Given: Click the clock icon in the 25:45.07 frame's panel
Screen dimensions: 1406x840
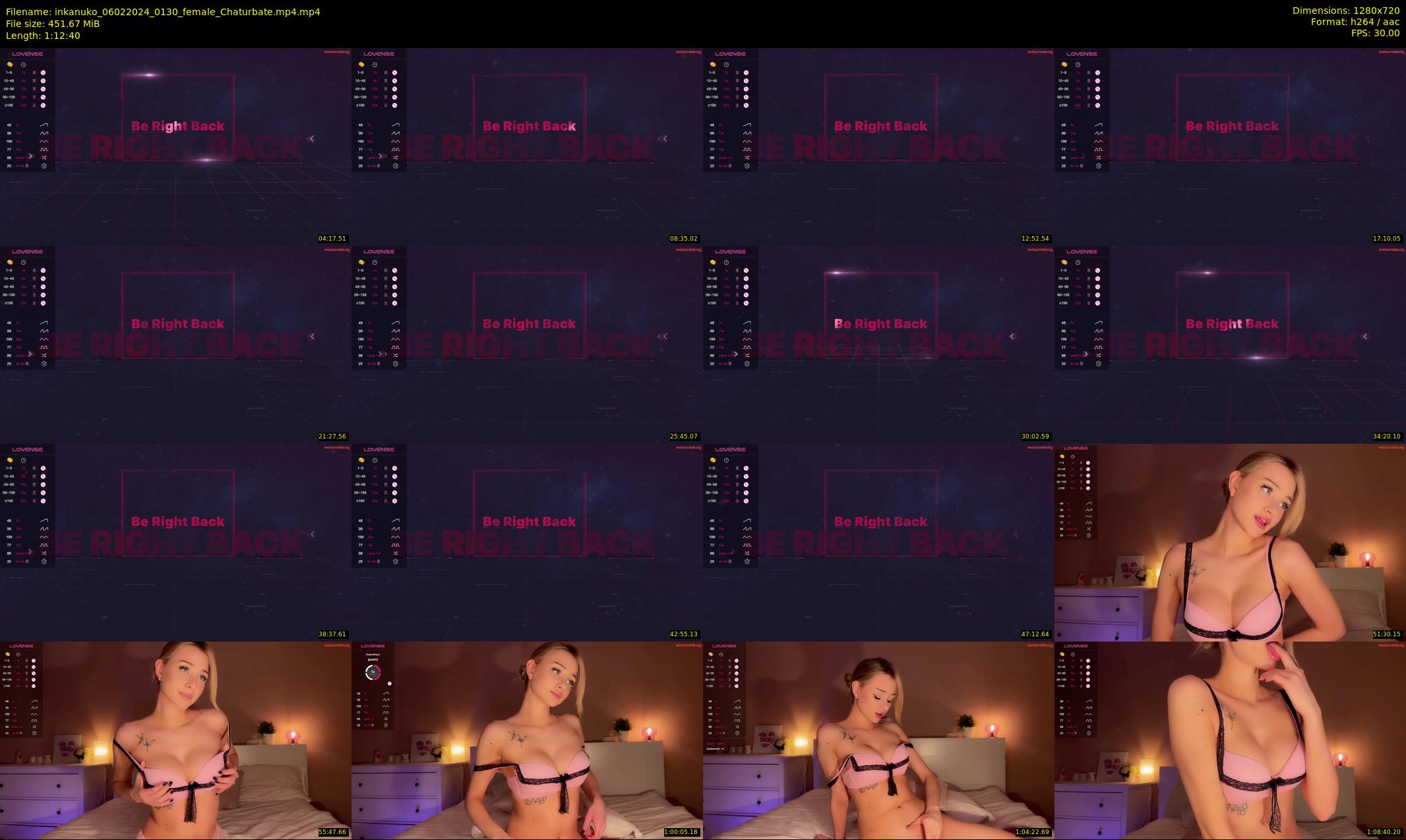Looking at the screenshot, I should point(375,262).
